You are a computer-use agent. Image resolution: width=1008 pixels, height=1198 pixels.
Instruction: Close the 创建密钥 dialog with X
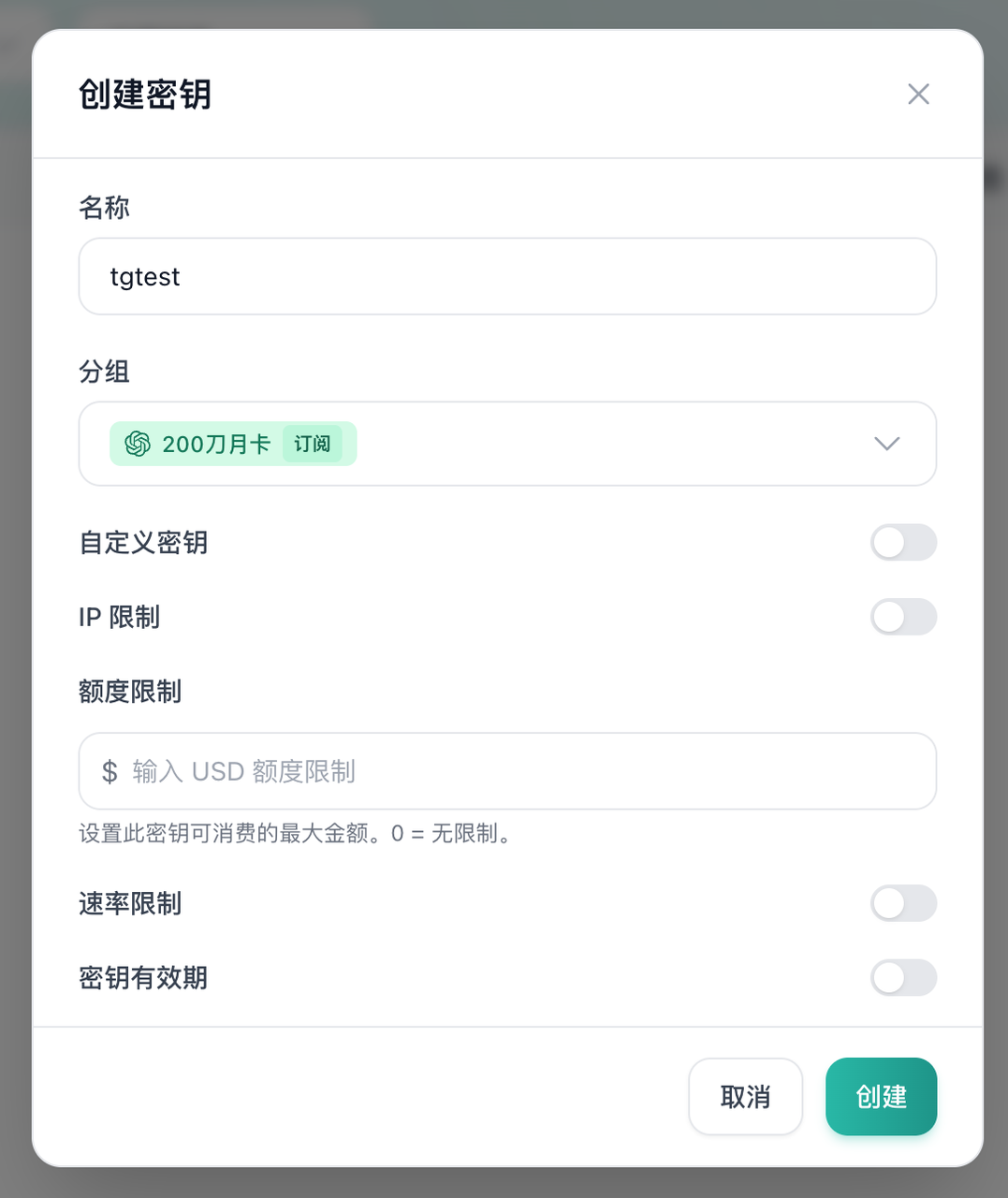click(x=918, y=94)
